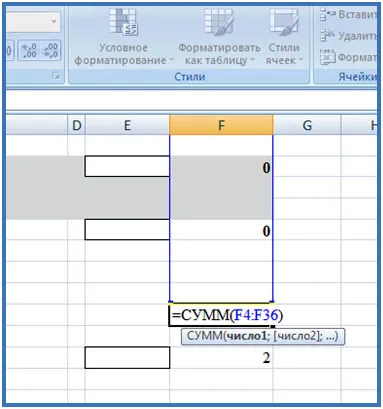Select column F header
The width and height of the screenshot is (383, 409).
221,125
